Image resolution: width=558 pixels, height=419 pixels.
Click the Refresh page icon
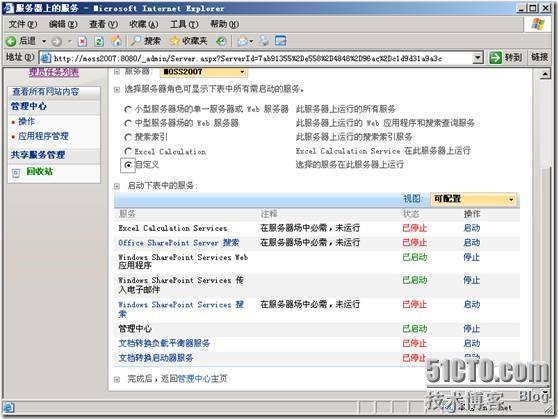99,41
